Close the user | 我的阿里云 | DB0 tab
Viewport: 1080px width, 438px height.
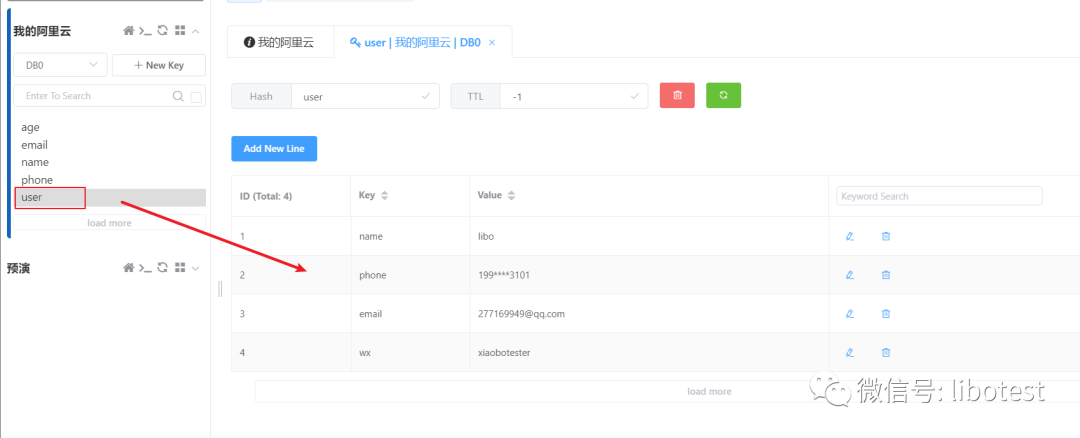pos(492,42)
